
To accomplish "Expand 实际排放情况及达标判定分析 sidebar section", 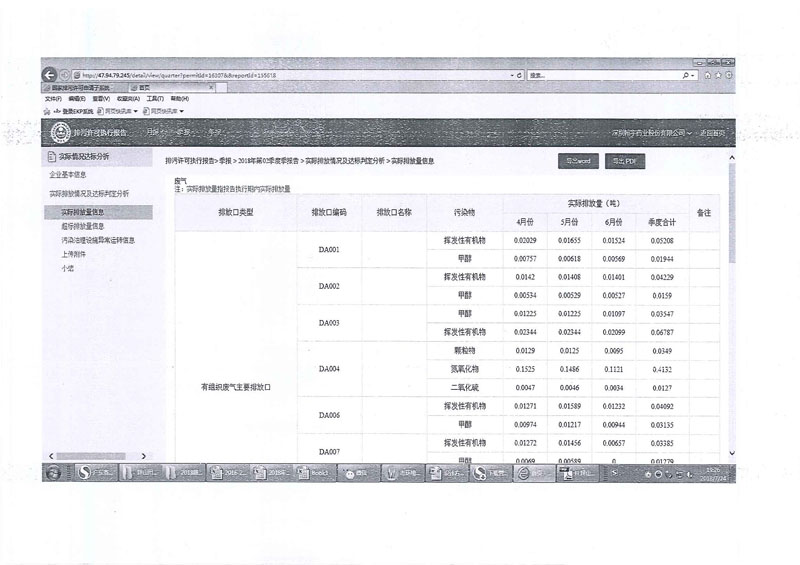I will pos(89,193).
